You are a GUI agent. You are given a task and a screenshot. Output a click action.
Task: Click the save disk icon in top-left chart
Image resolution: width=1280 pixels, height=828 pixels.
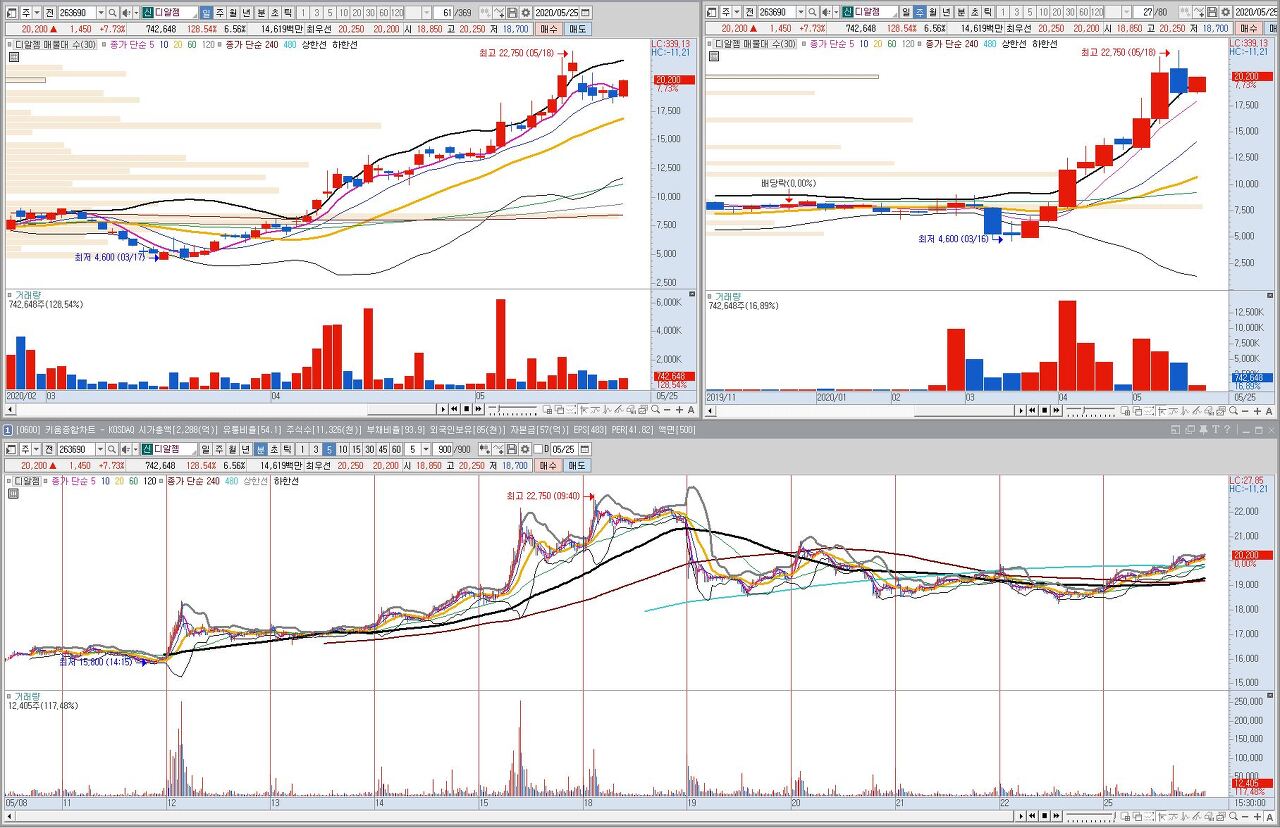coord(511,12)
